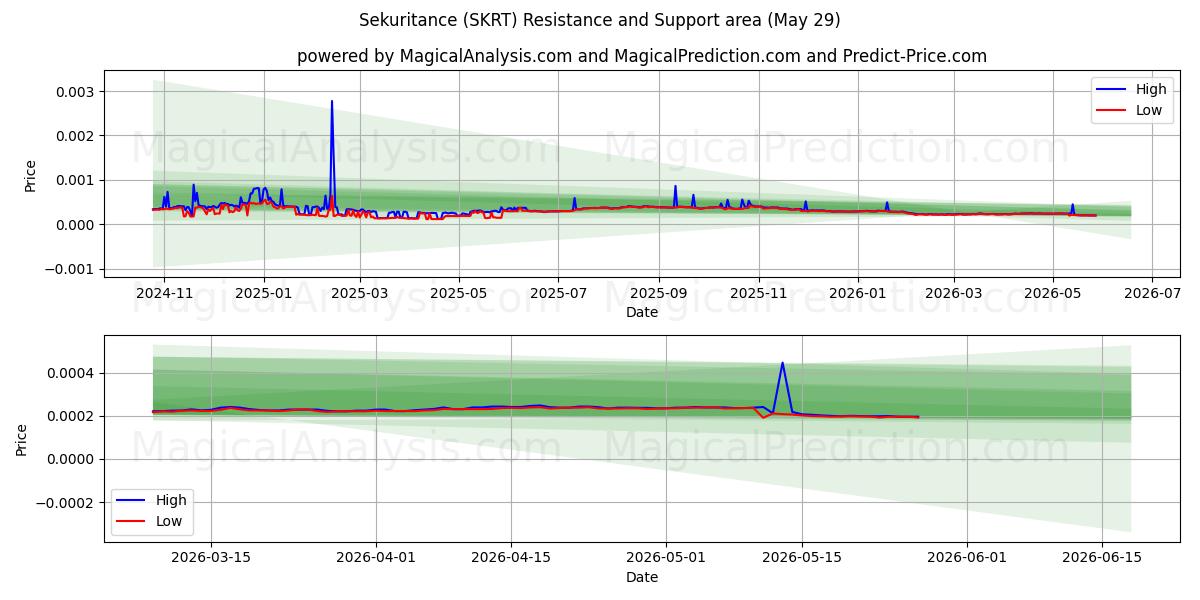Click the red line sample in upper legend
The width and height of the screenshot is (1200, 600).
[x=1111, y=112]
